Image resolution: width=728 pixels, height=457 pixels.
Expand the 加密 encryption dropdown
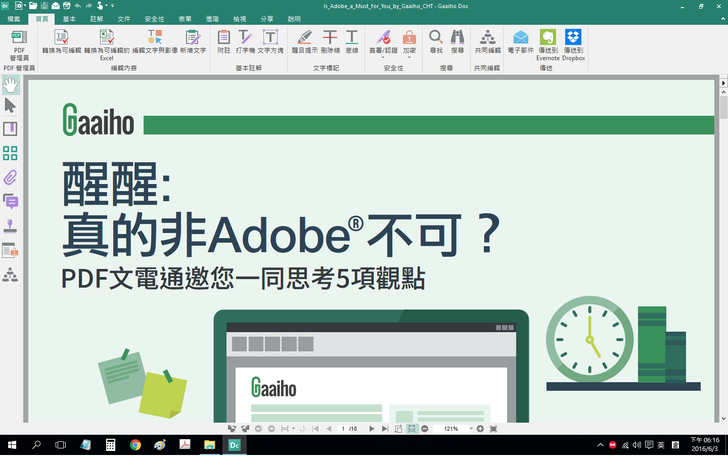(x=409, y=57)
